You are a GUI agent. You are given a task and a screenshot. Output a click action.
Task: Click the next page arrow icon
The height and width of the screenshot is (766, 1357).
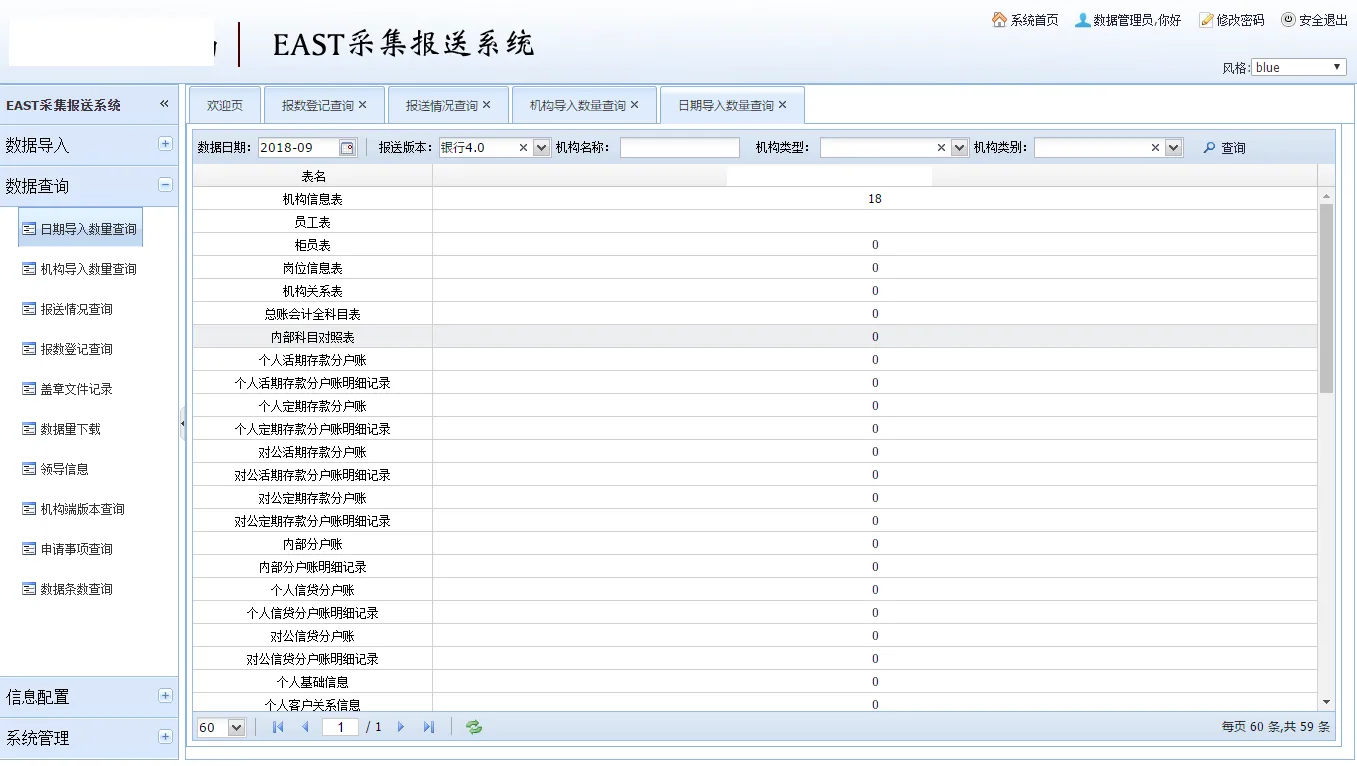(x=401, y=727)
